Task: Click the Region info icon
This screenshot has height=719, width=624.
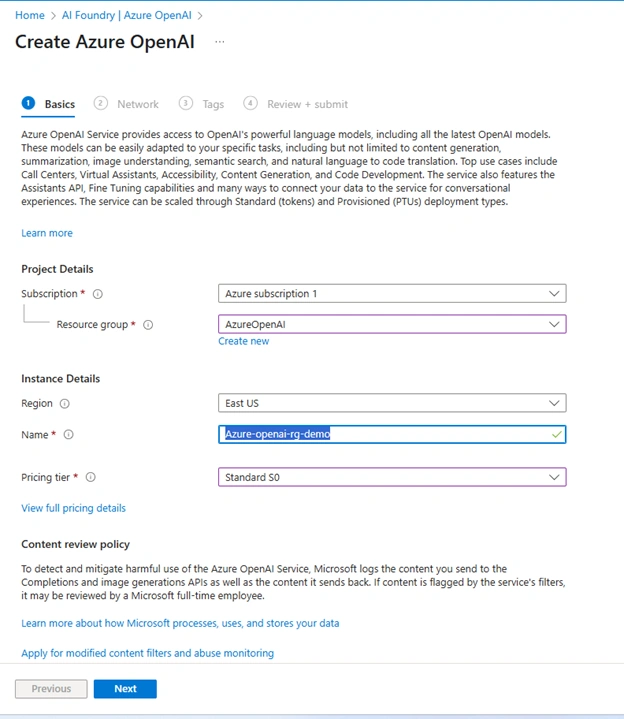Action: 65,404
